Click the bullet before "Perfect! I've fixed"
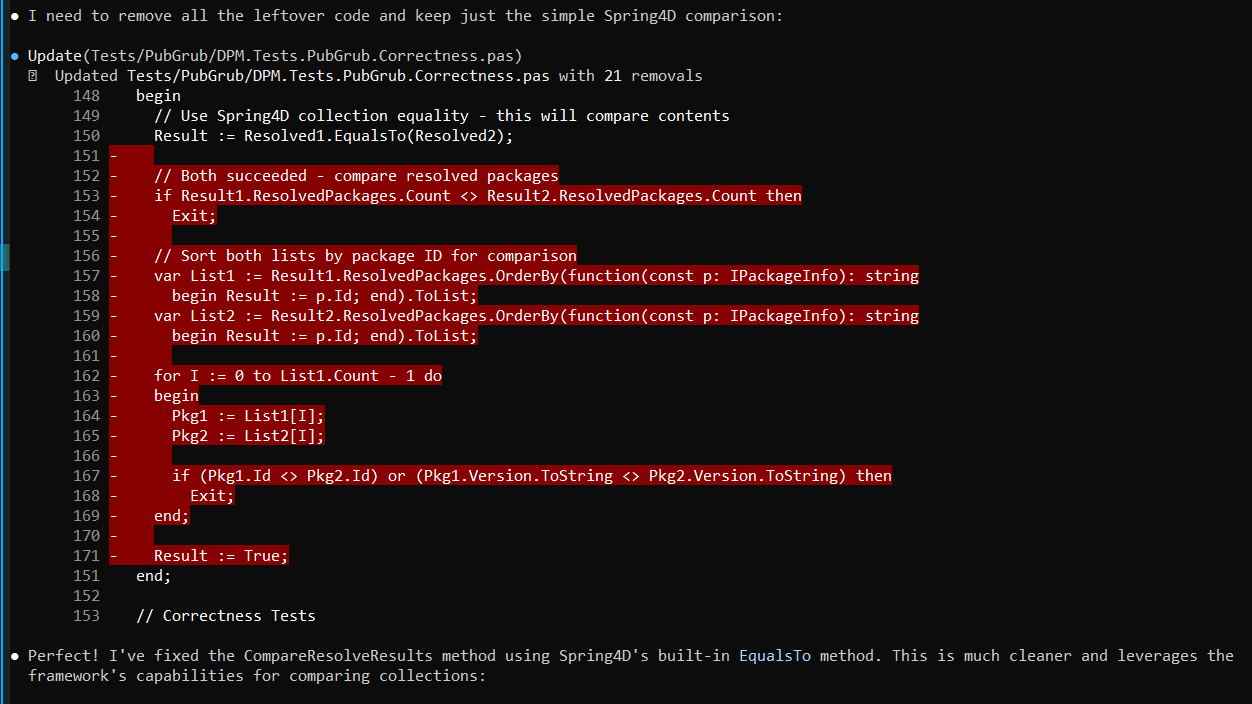 click(x=14, y=656)
